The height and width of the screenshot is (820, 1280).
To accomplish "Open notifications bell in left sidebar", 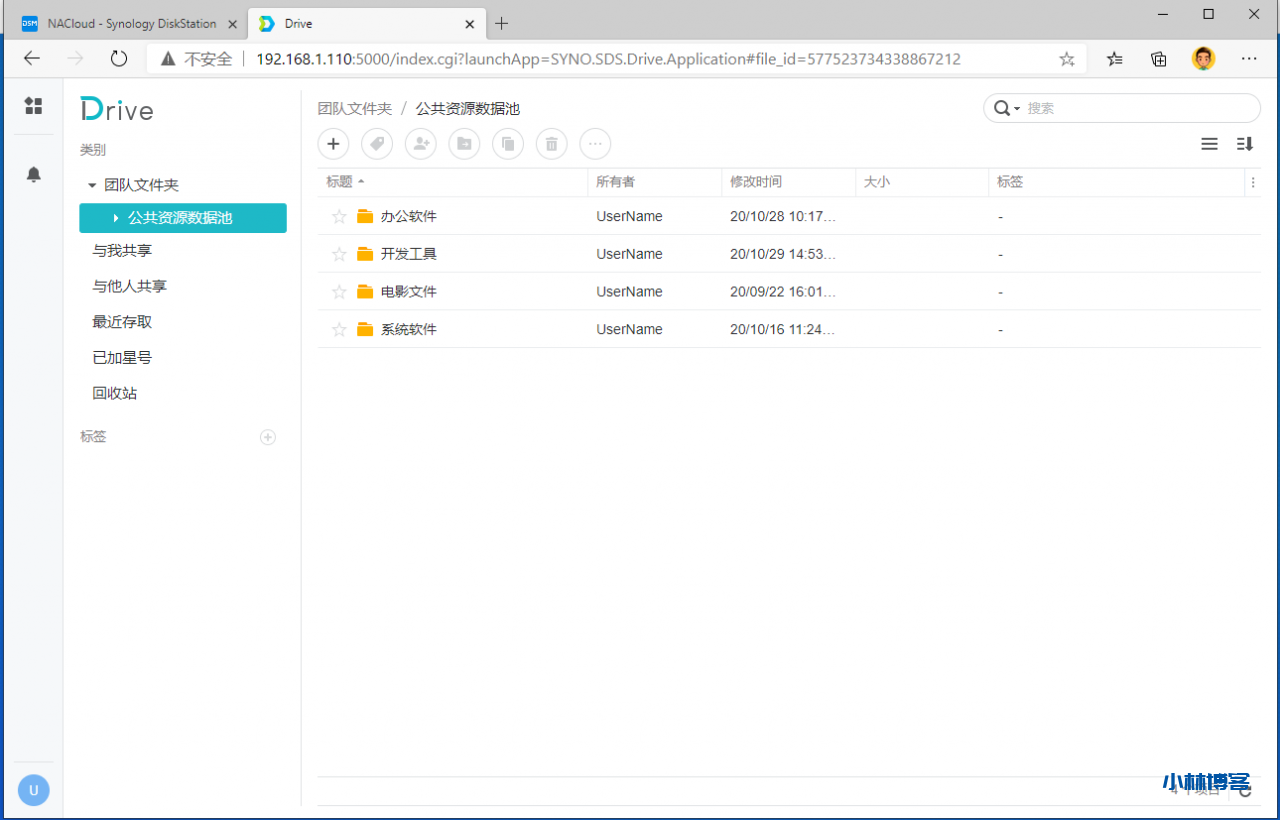I will tap(34, 175).
